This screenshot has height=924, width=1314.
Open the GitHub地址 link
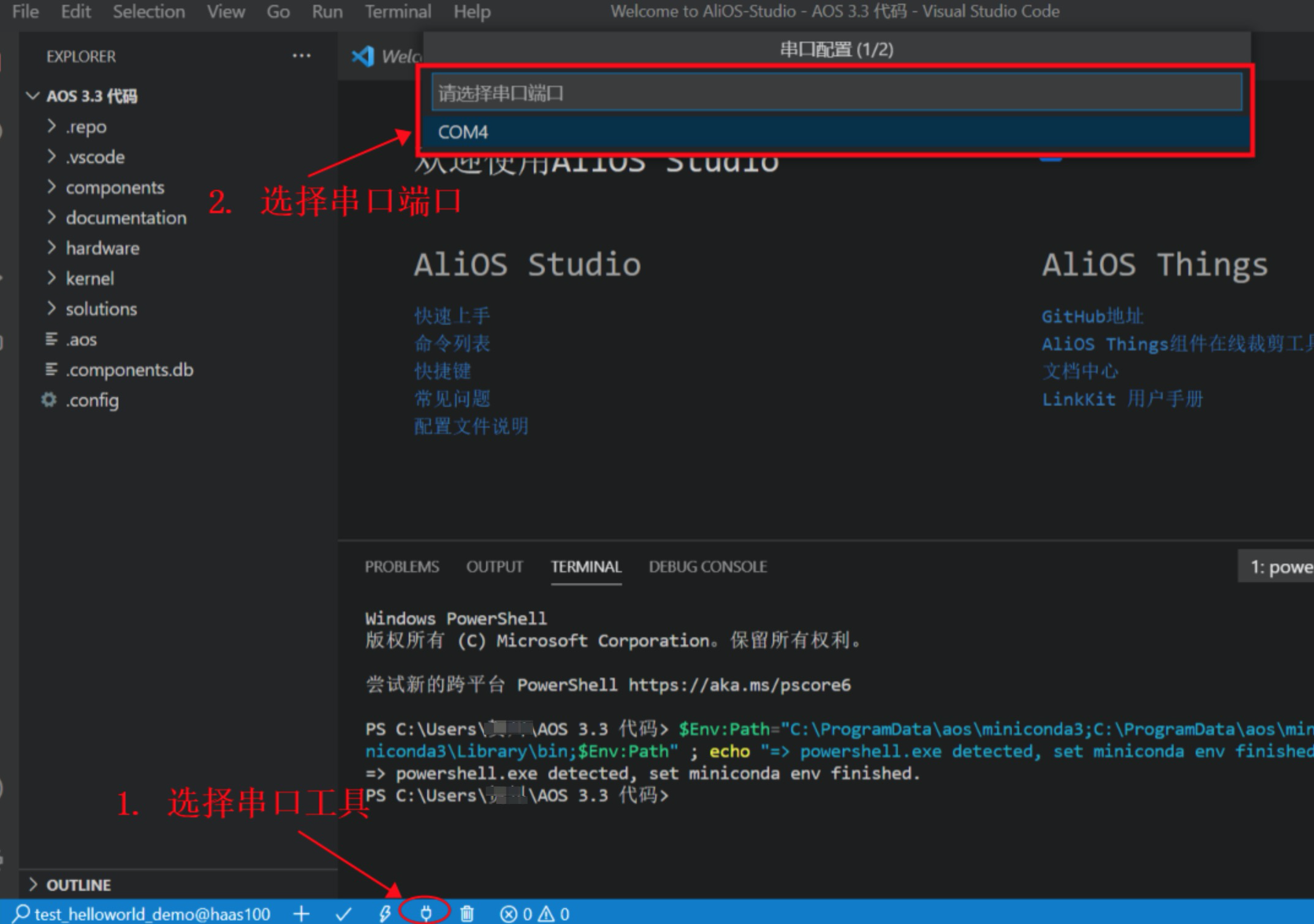(x=1092, y=316)
